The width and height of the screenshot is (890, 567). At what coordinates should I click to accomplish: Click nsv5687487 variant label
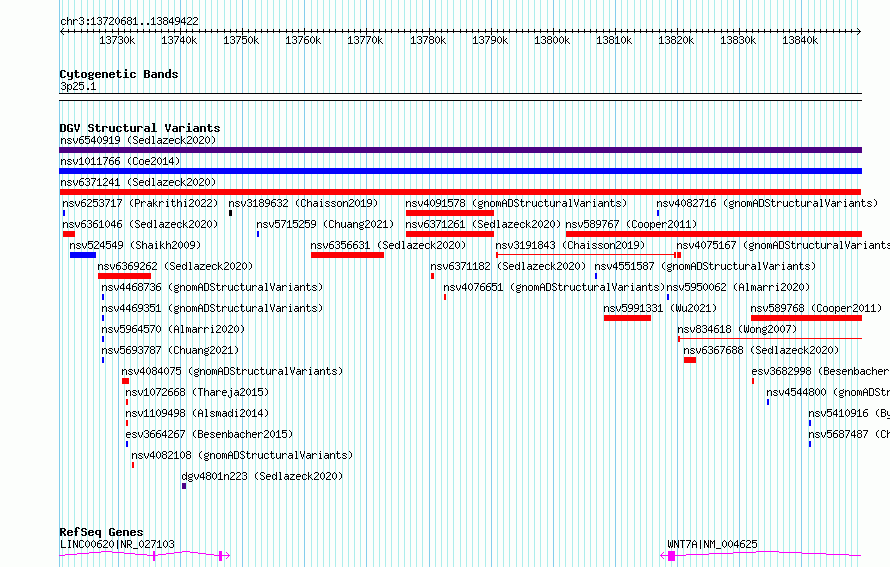pyautogui.click(x=849, y=434)
